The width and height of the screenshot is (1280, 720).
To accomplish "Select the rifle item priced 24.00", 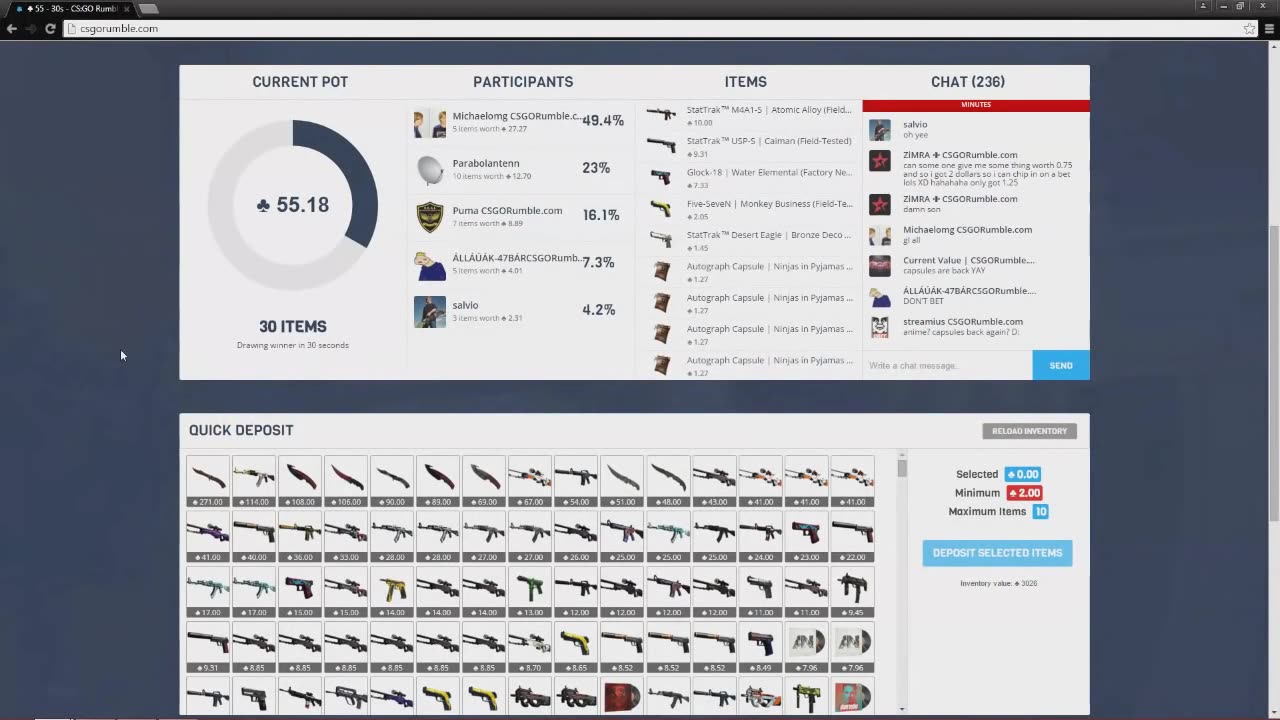I will click(760, 537).
